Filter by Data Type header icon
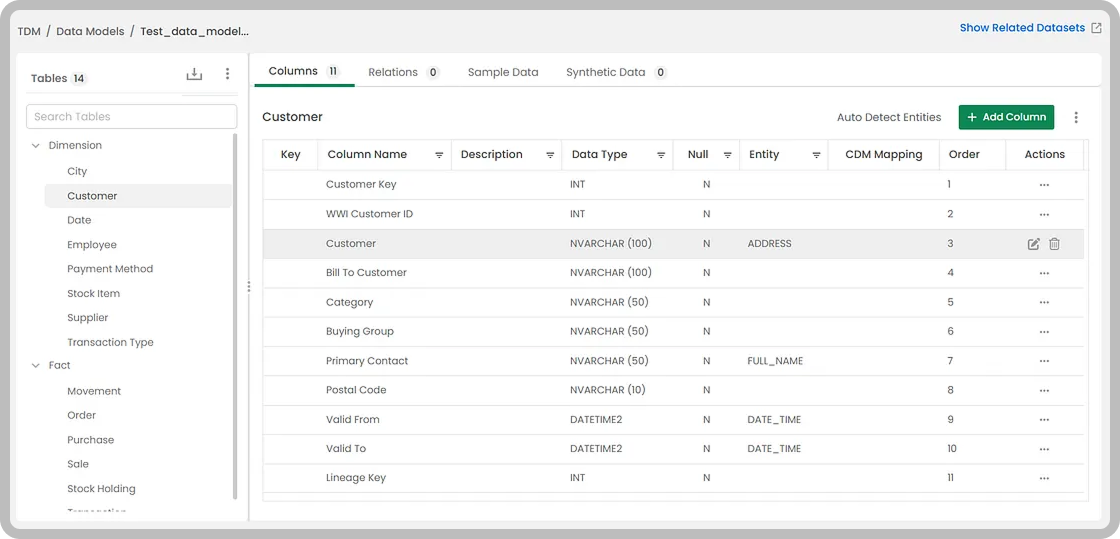This screenshot has width=1120, height=539. click(x=661, y=155)
